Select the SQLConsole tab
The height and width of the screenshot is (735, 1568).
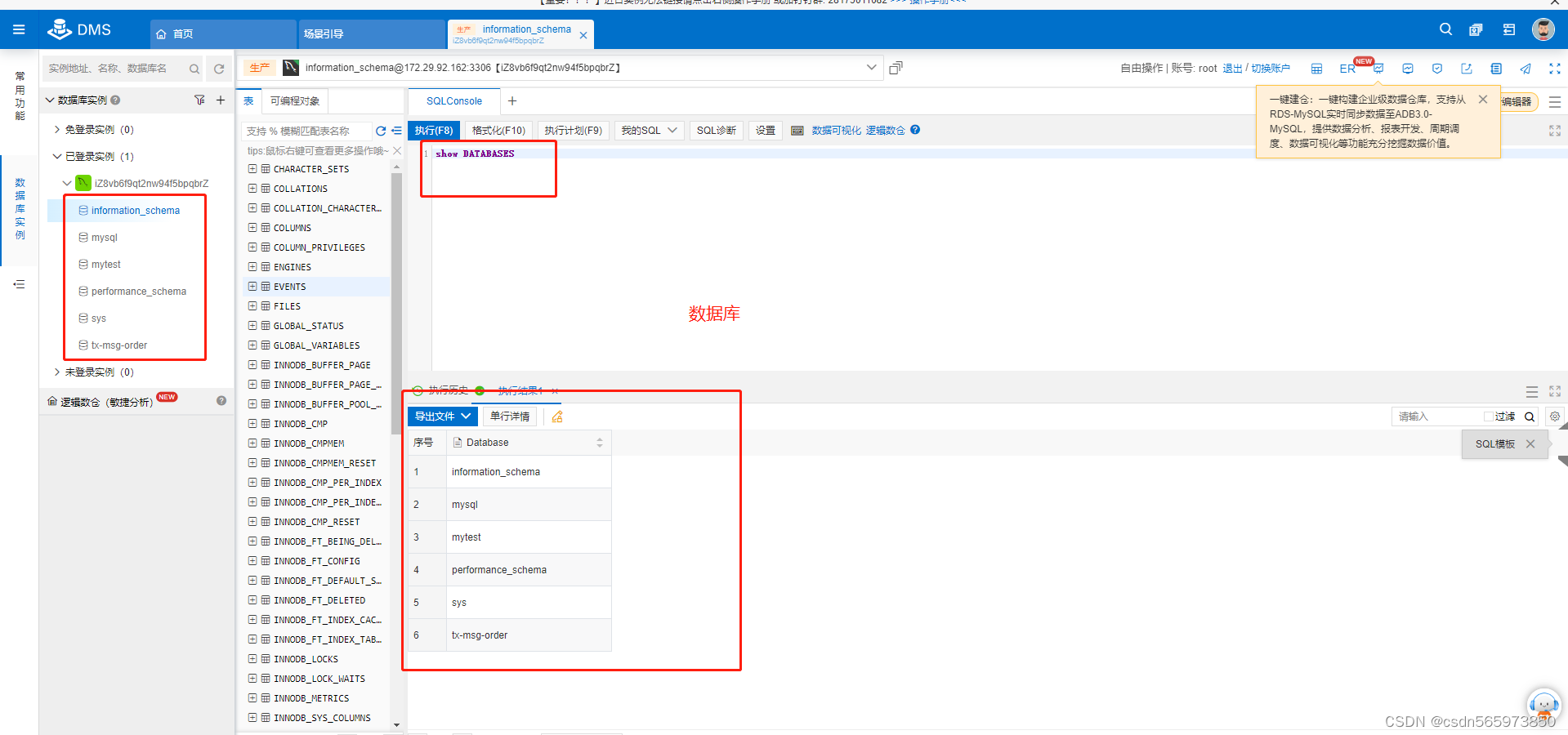(x=454, y=101)
